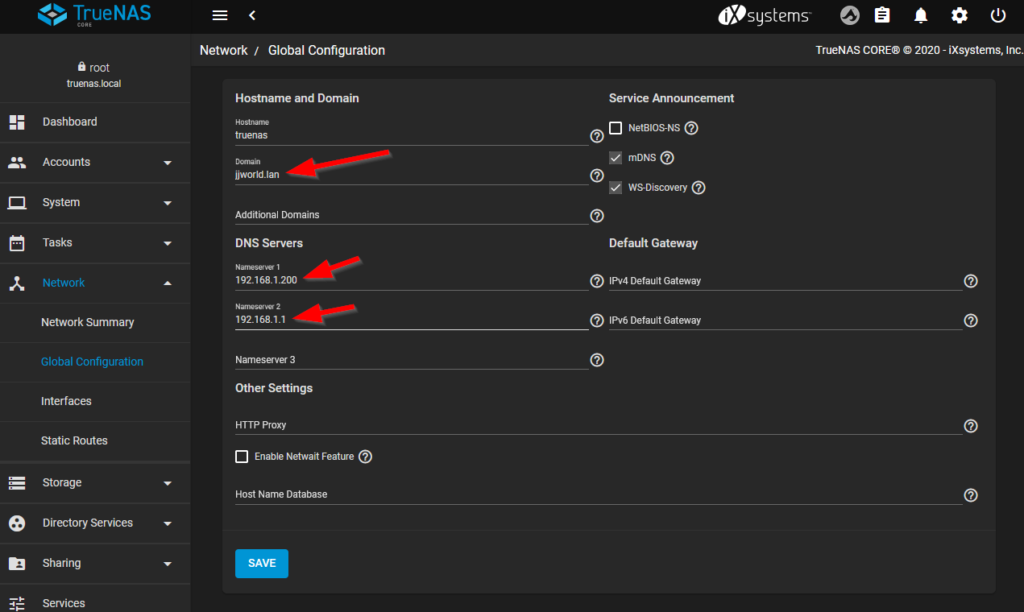Enable the NetBIOS-NS checkbox
This screenshot has height=612, width=1024.
616,128
